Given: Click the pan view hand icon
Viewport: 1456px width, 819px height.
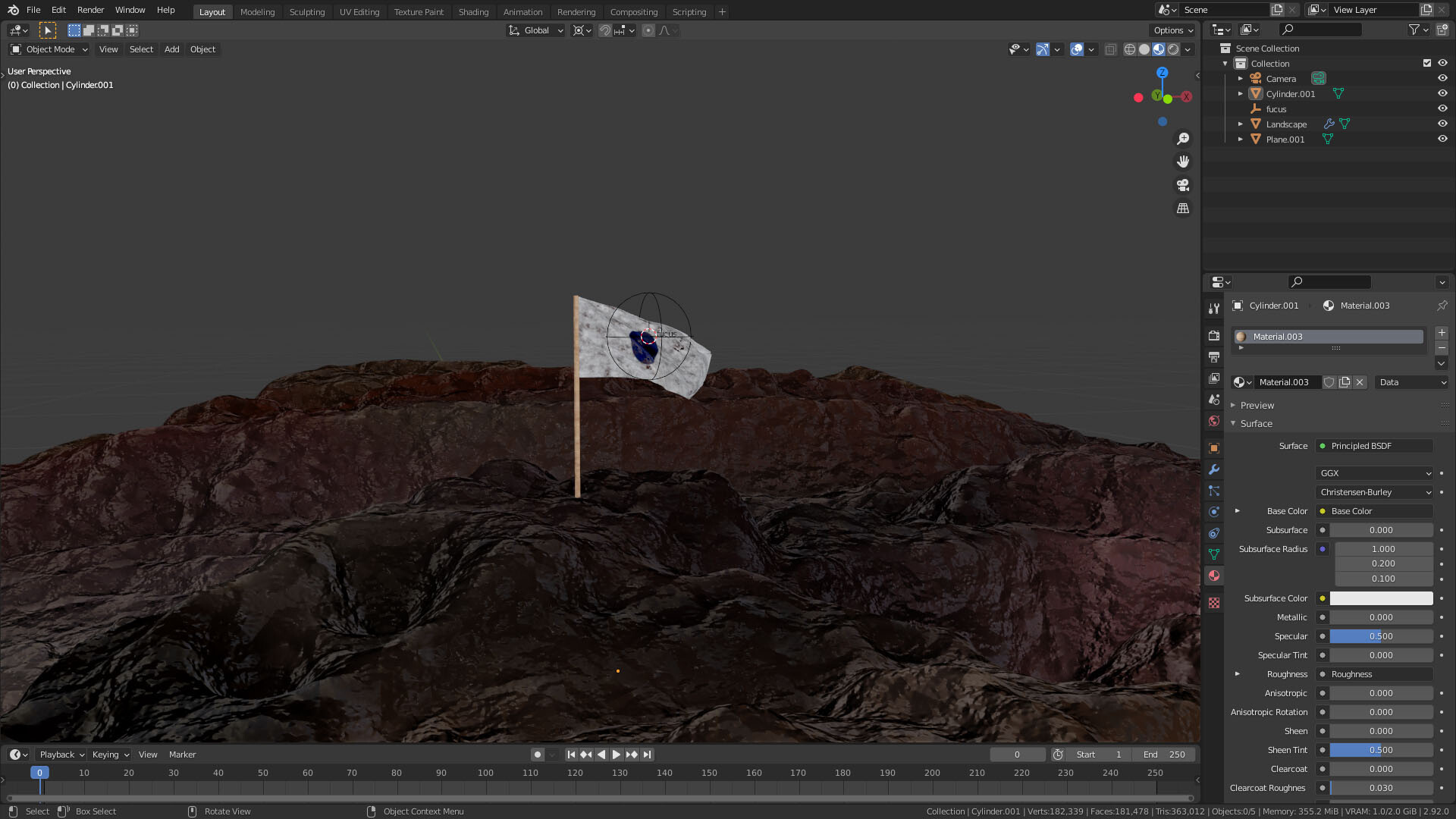Looking at the screenshot, I should point(1183,162).
